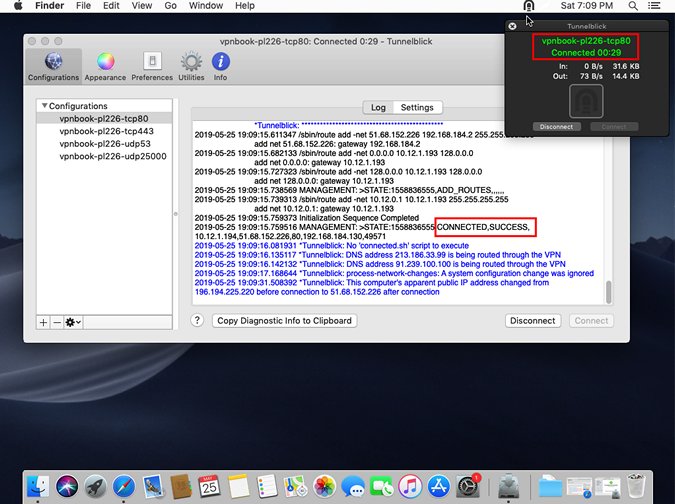Open Notification Center list icon
This screenshot has height=504, width=675.
coord(654,6)
